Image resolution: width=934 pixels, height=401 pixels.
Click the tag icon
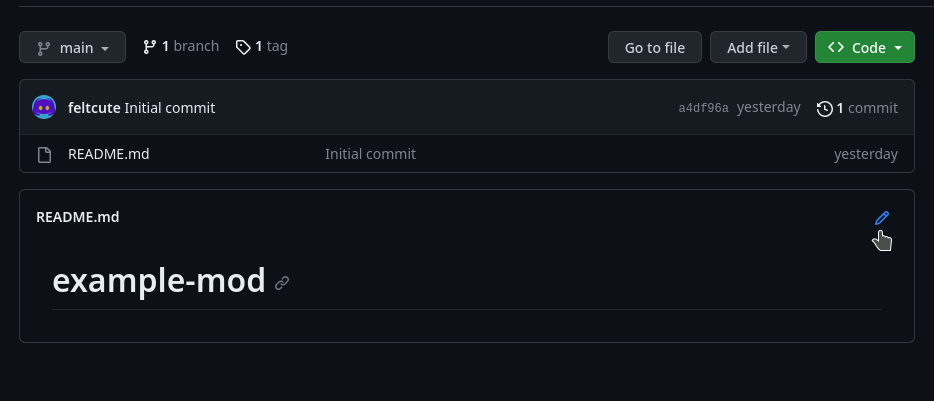tap(243, 47)
